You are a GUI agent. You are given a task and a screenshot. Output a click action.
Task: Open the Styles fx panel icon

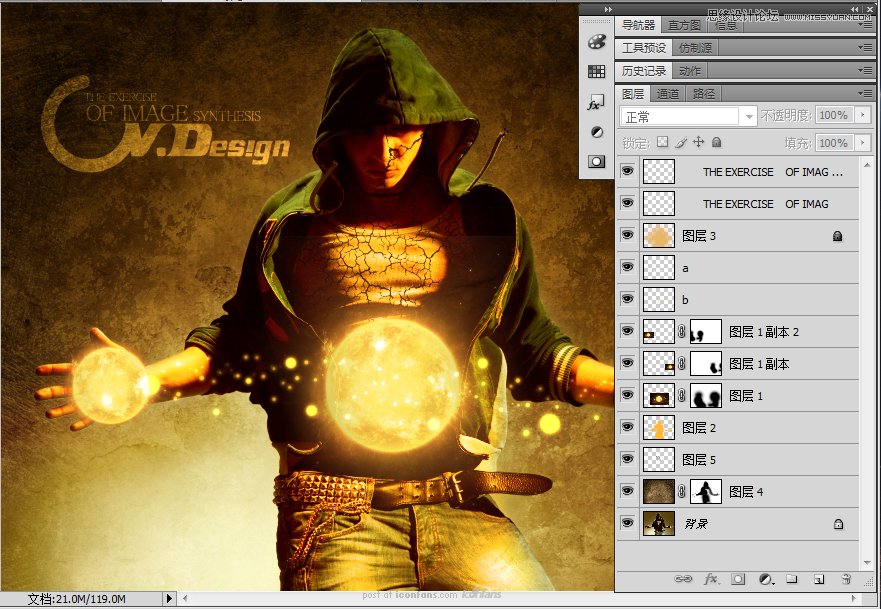596,103
